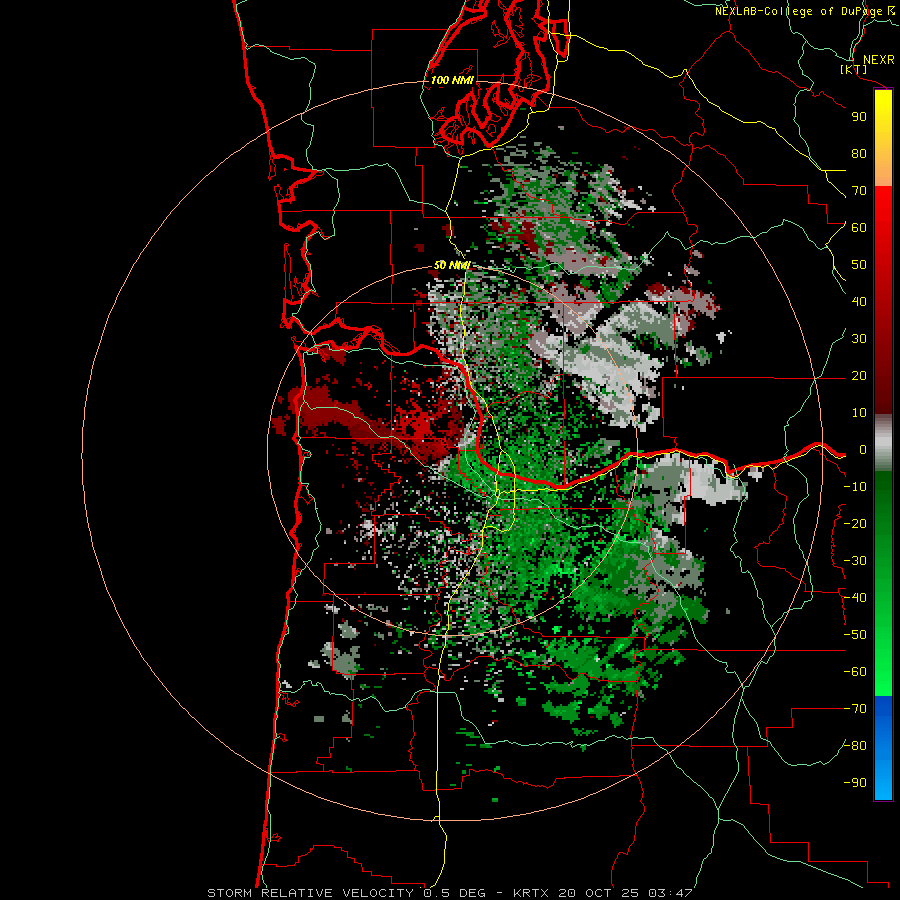Click STORM RELATIVE VELOCITY in the caption

[313, 893]
